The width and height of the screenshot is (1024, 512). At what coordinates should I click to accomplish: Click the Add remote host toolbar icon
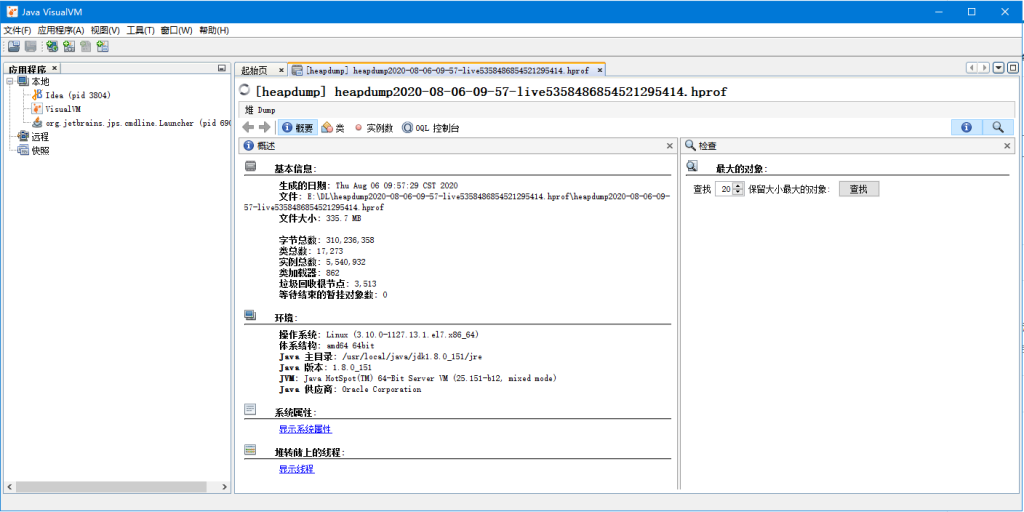click(52, 46)
